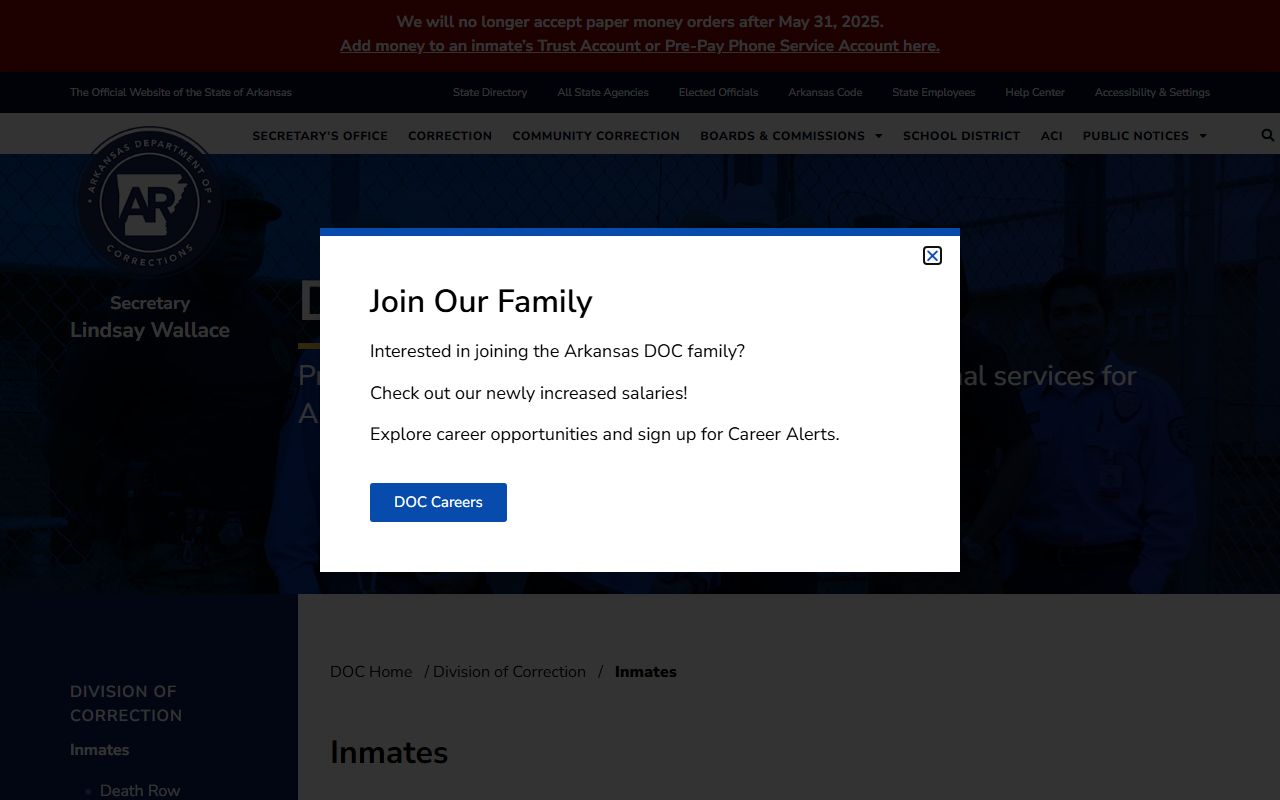Open Accessibility & Settings link
The image size is (1280, 800).
1152,92
